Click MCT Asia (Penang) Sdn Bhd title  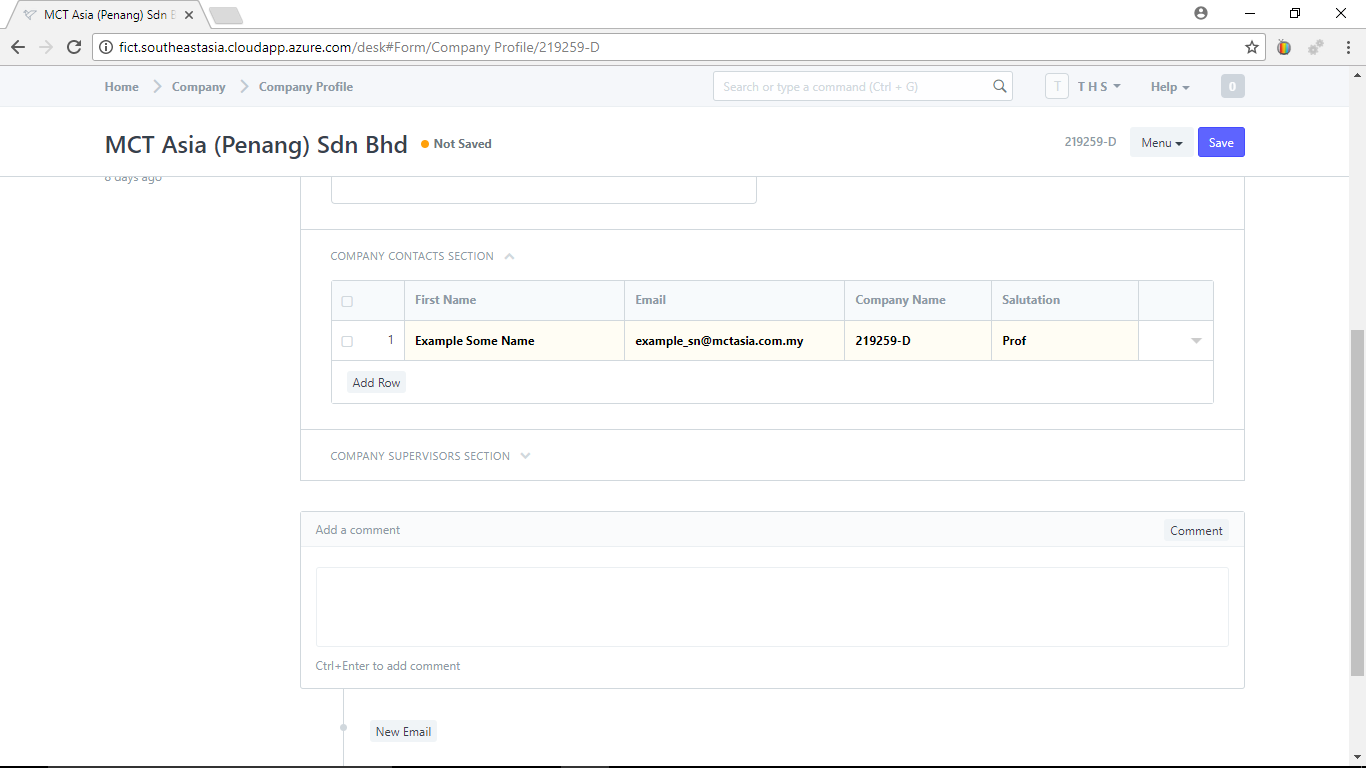pos(256,144)
